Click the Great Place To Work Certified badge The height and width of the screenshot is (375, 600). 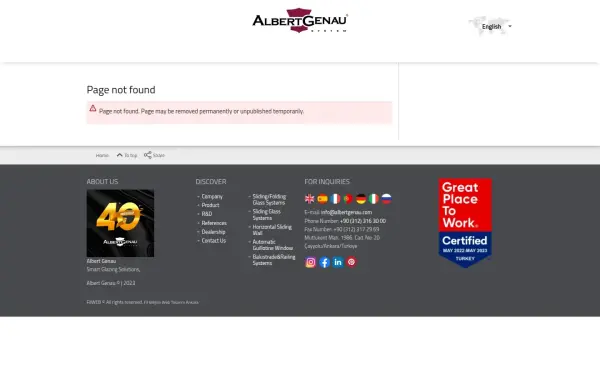click(465, 223)
